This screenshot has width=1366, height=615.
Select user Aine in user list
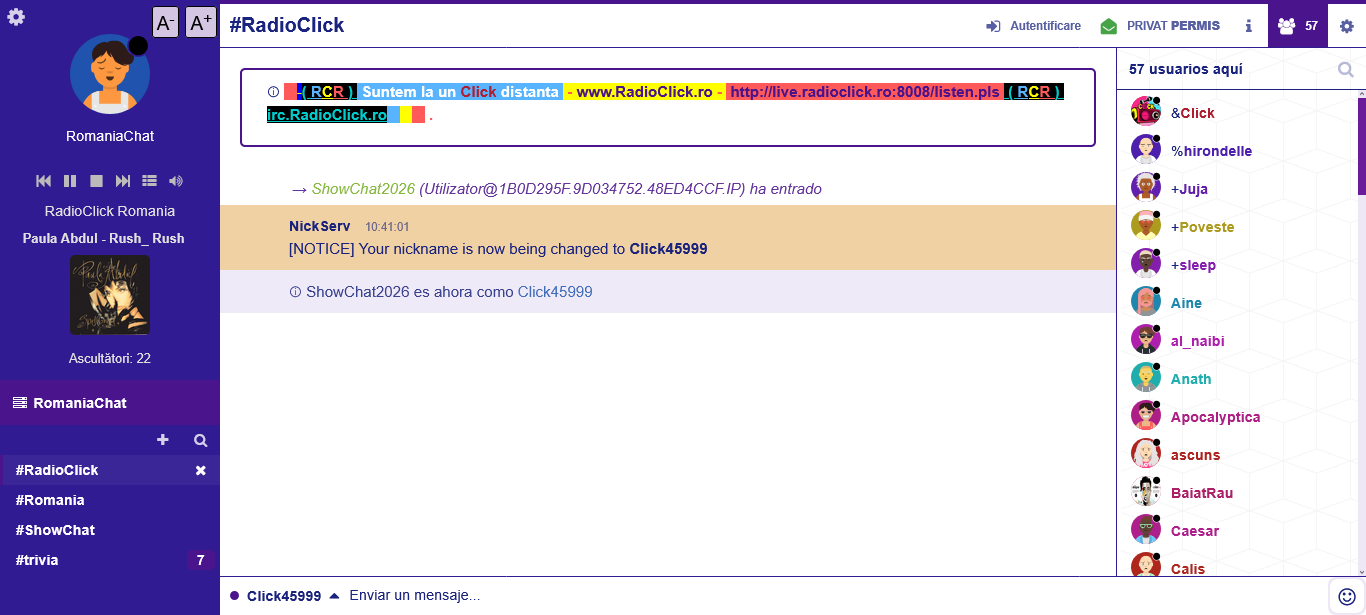1187,303
